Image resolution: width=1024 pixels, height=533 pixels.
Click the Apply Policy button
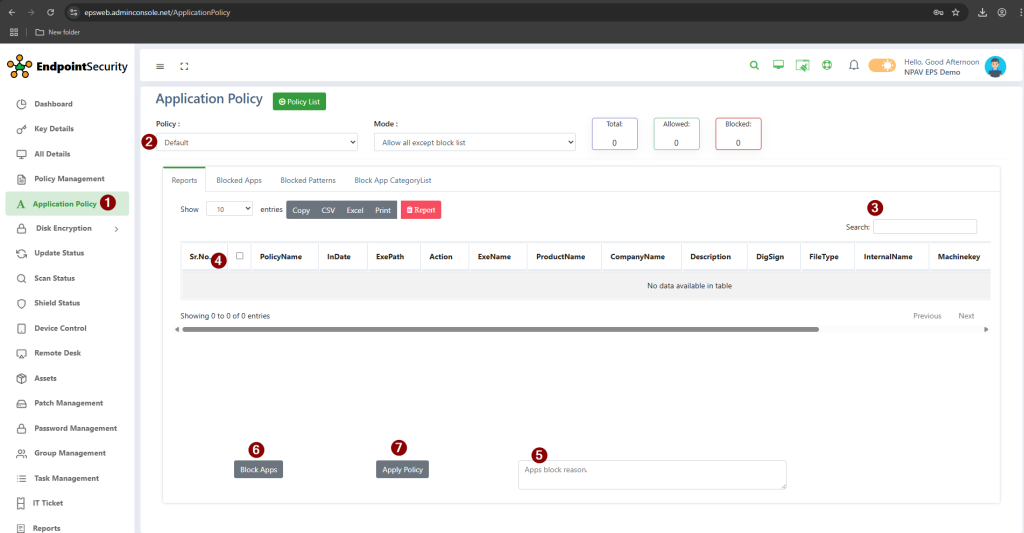point(403,469)
